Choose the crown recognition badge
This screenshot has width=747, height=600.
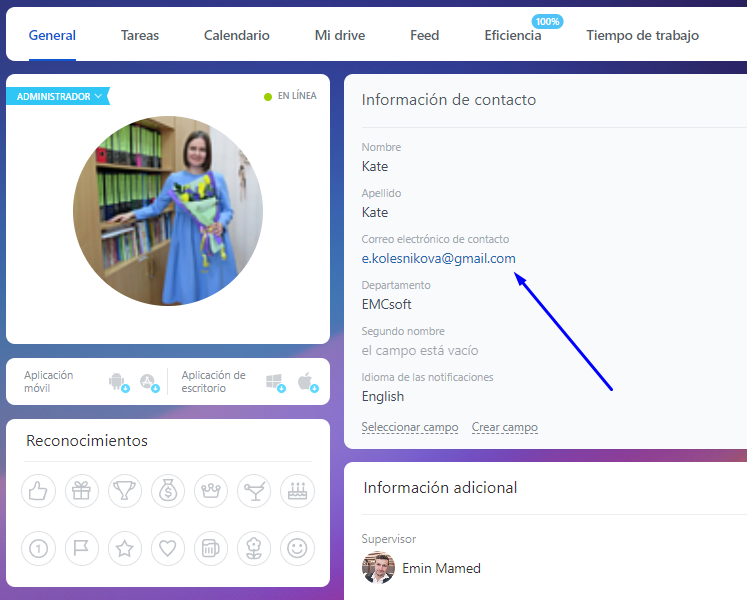(211, 491)
